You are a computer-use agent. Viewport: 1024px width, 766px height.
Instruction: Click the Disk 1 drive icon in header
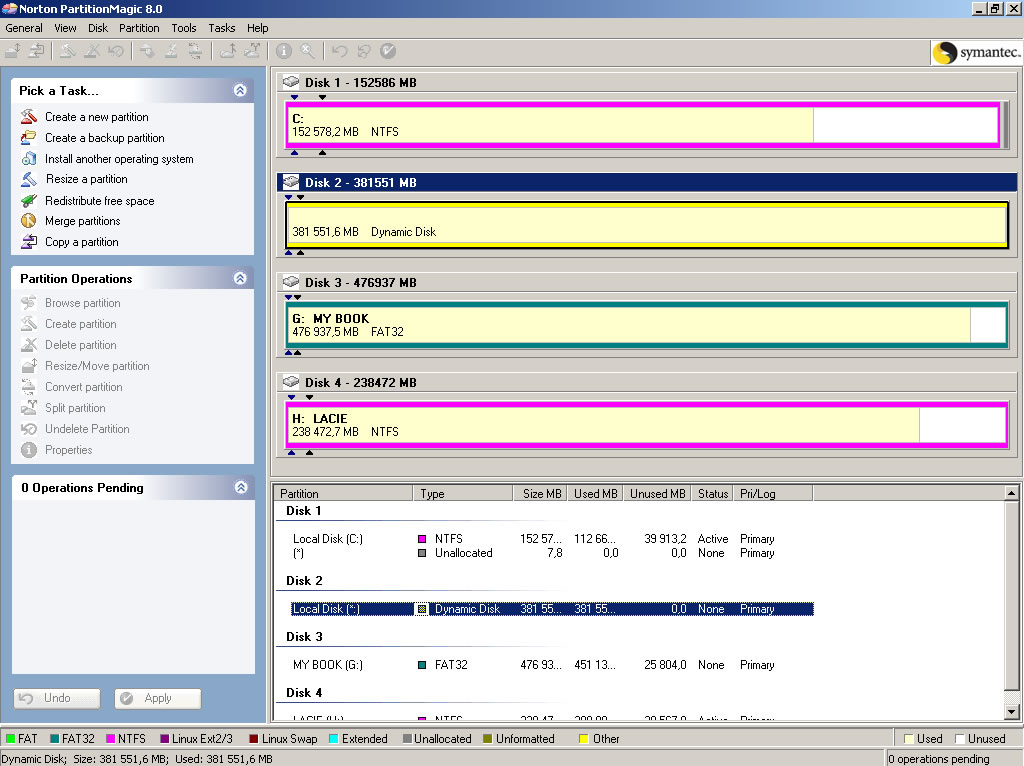tap(291, 82)
